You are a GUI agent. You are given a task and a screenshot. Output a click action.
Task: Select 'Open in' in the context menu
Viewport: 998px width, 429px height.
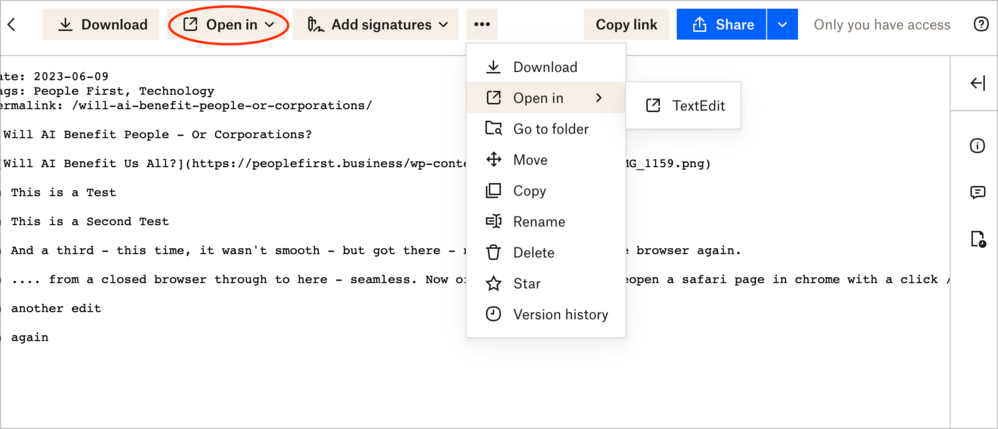546,98
